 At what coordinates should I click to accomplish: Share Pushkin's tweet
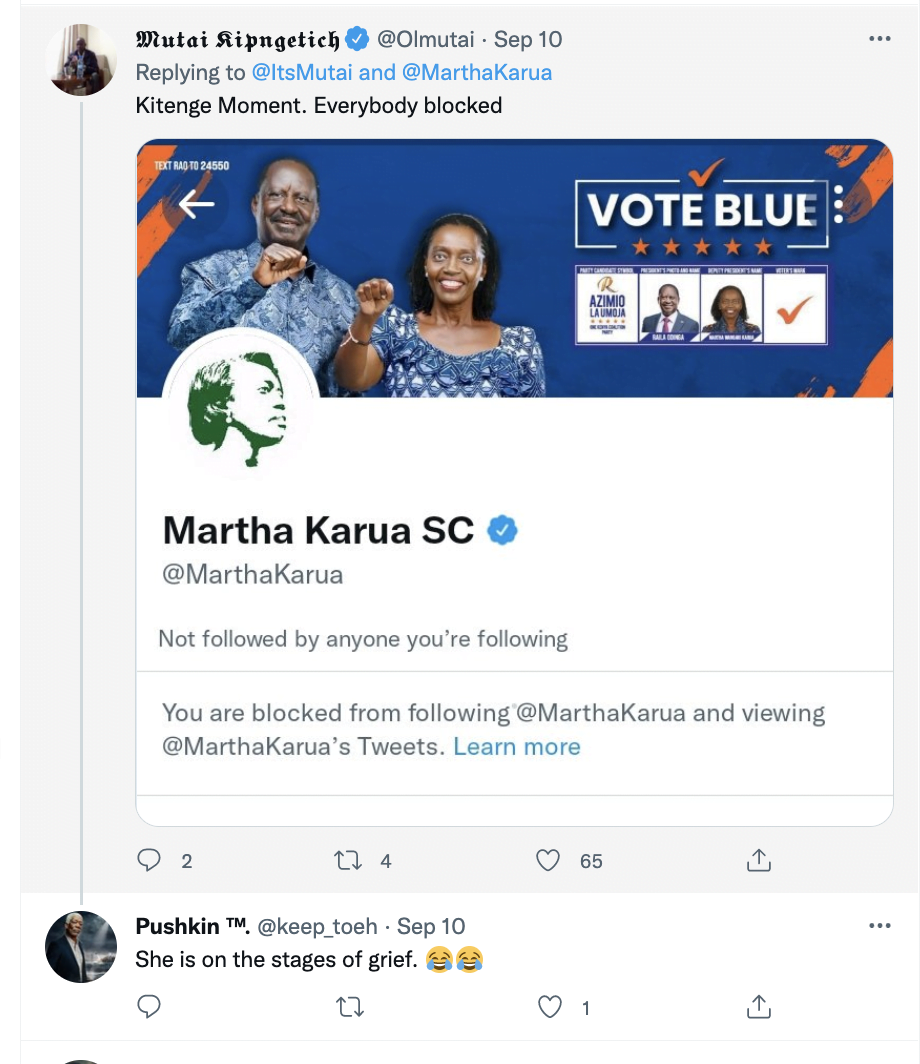[758, 1007]
